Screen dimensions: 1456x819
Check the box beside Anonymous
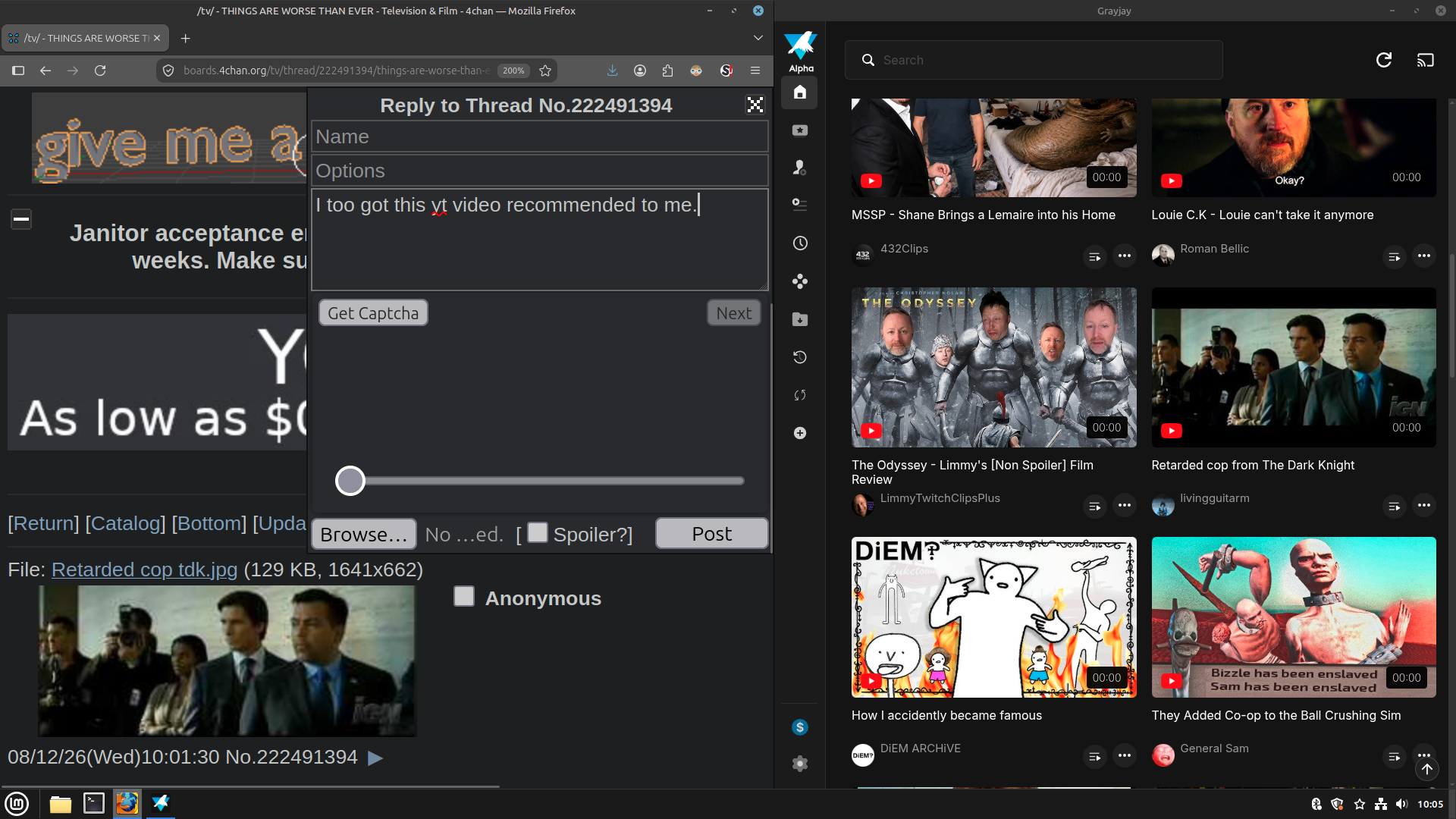click(x=464, y=596)
